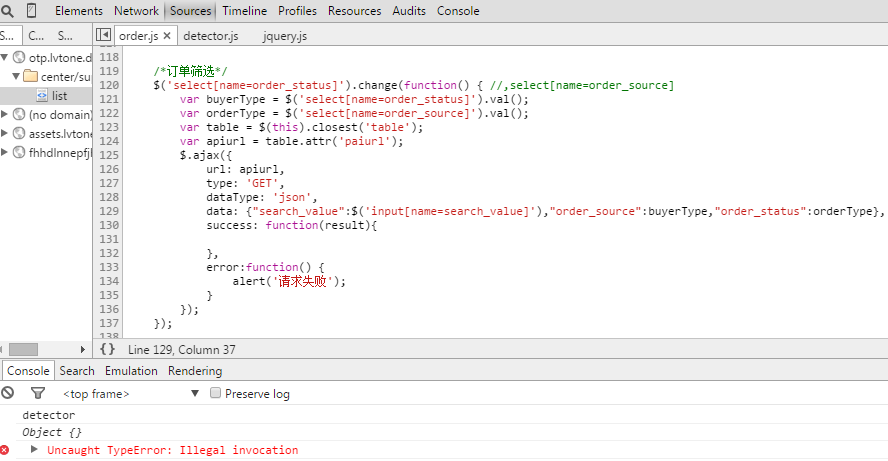The width and height of the screenshot is (888, 461).
Task: Click line number 134 in gutter
Action: tap(109, 281)
